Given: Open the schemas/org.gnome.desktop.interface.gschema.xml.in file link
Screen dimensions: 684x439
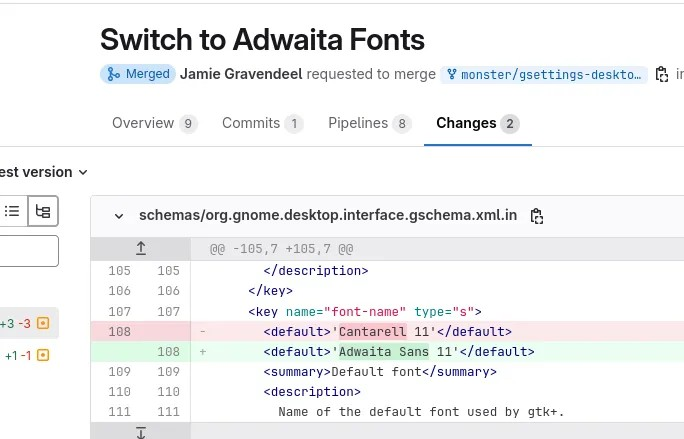Looking at the screenshot, I should 328,216.
